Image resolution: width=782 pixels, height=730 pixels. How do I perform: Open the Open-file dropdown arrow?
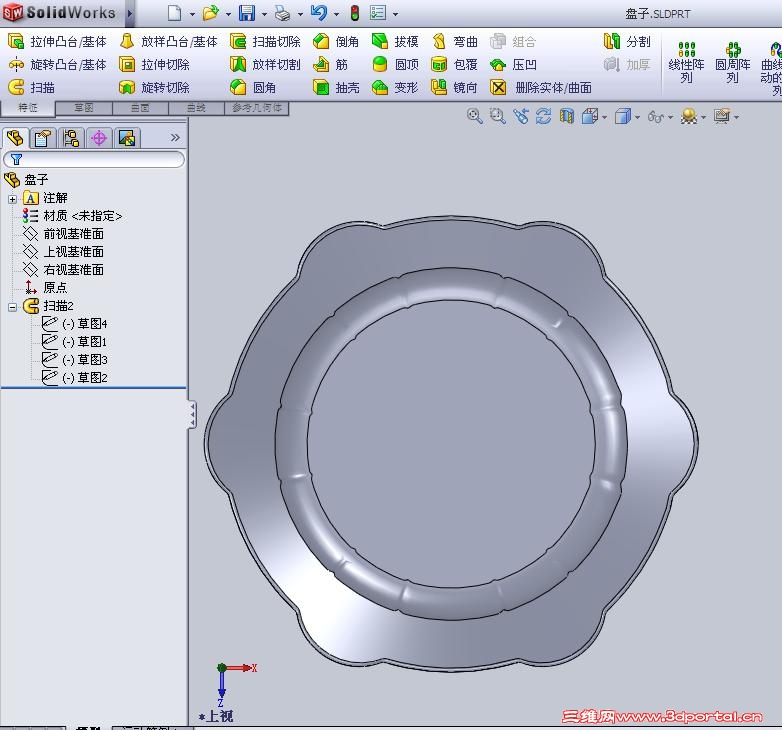[x=228, y=14]
